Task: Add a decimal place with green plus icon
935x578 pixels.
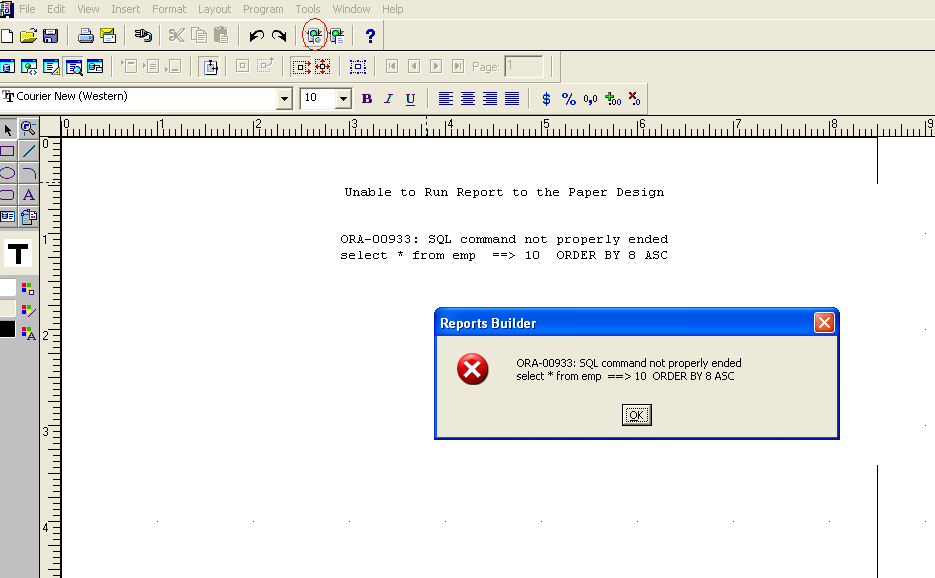Action: coord(612,99)
